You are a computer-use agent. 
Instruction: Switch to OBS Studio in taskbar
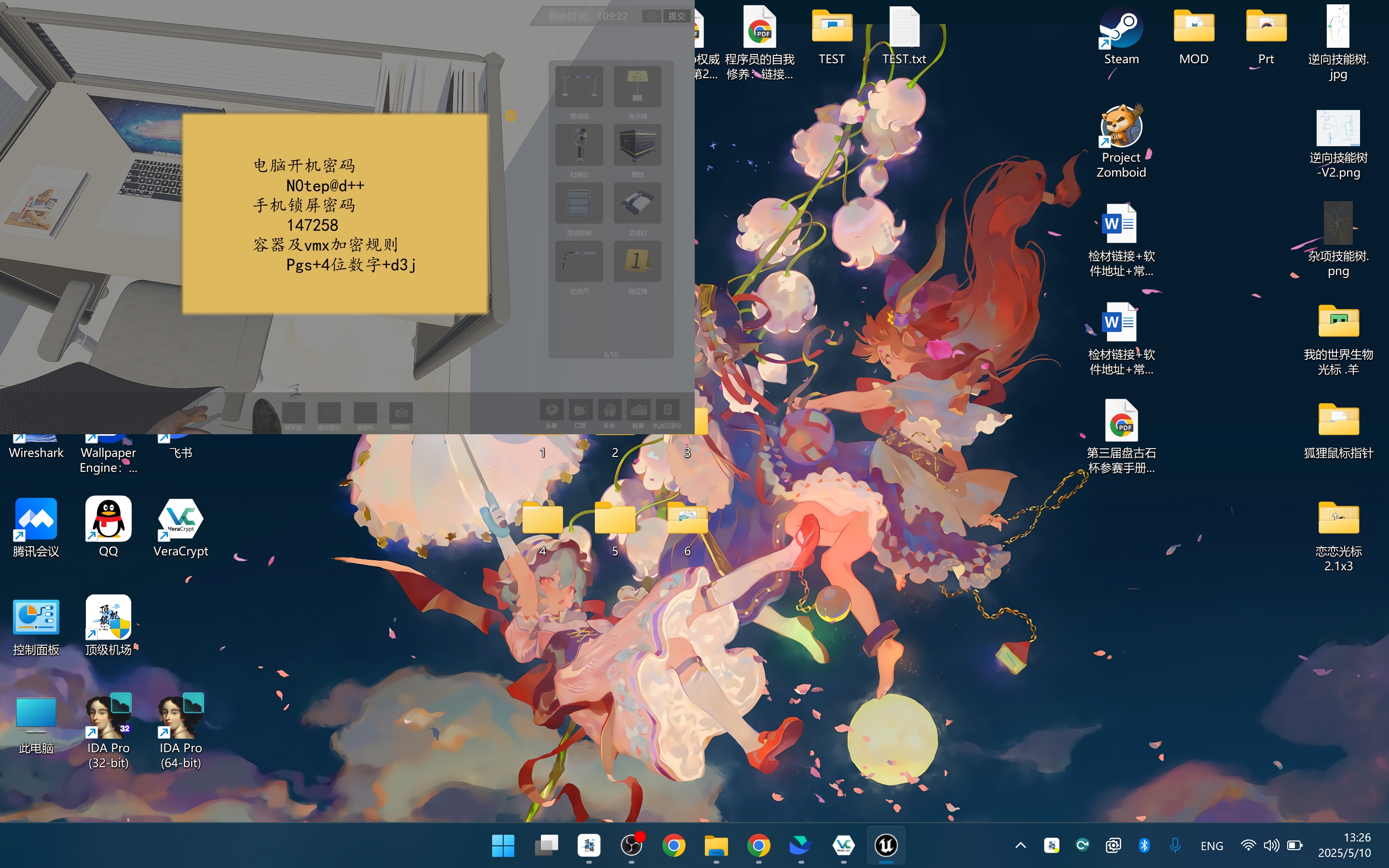pos(632,845)
